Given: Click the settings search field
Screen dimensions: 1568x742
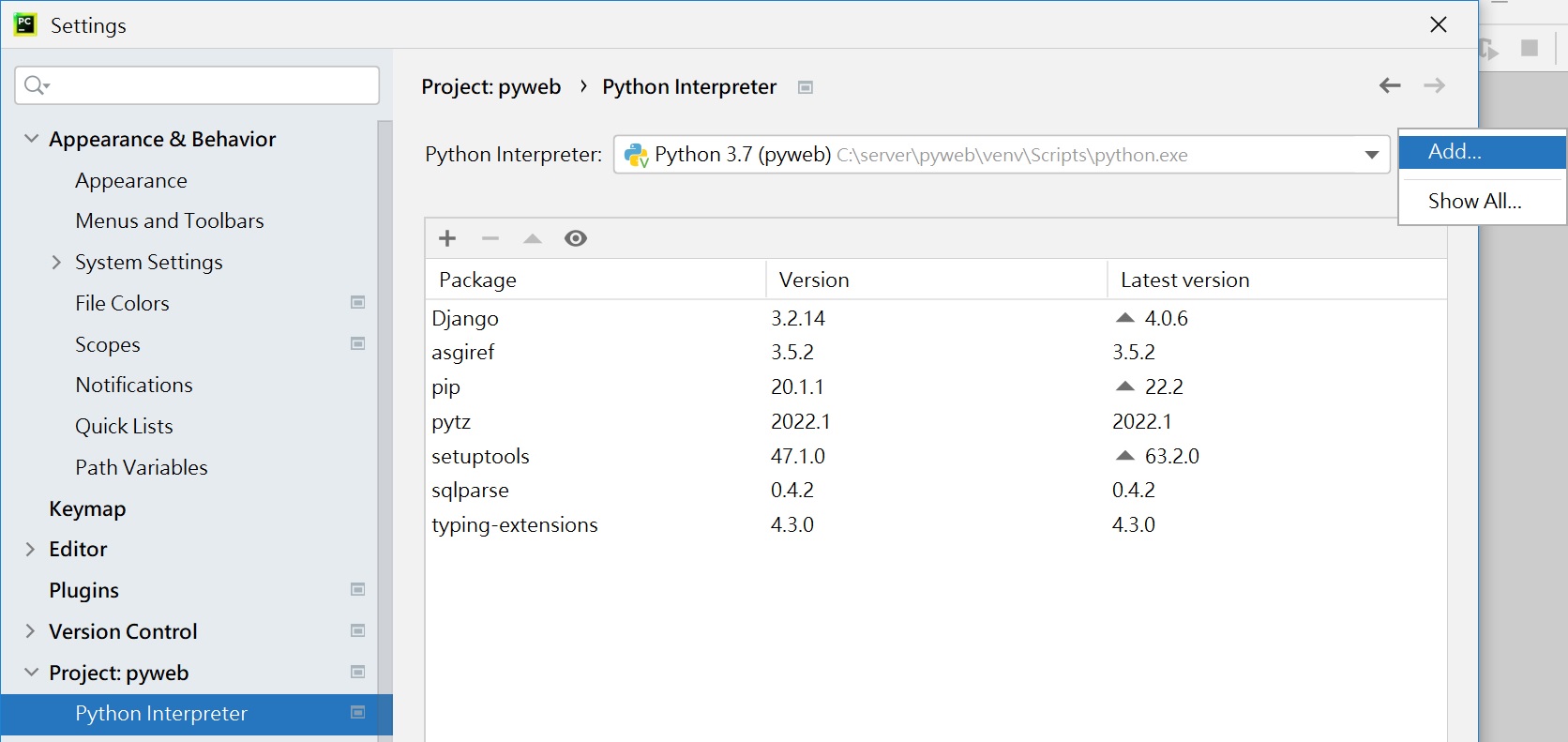Looking at the screenshot, I should tap(197, 85).
